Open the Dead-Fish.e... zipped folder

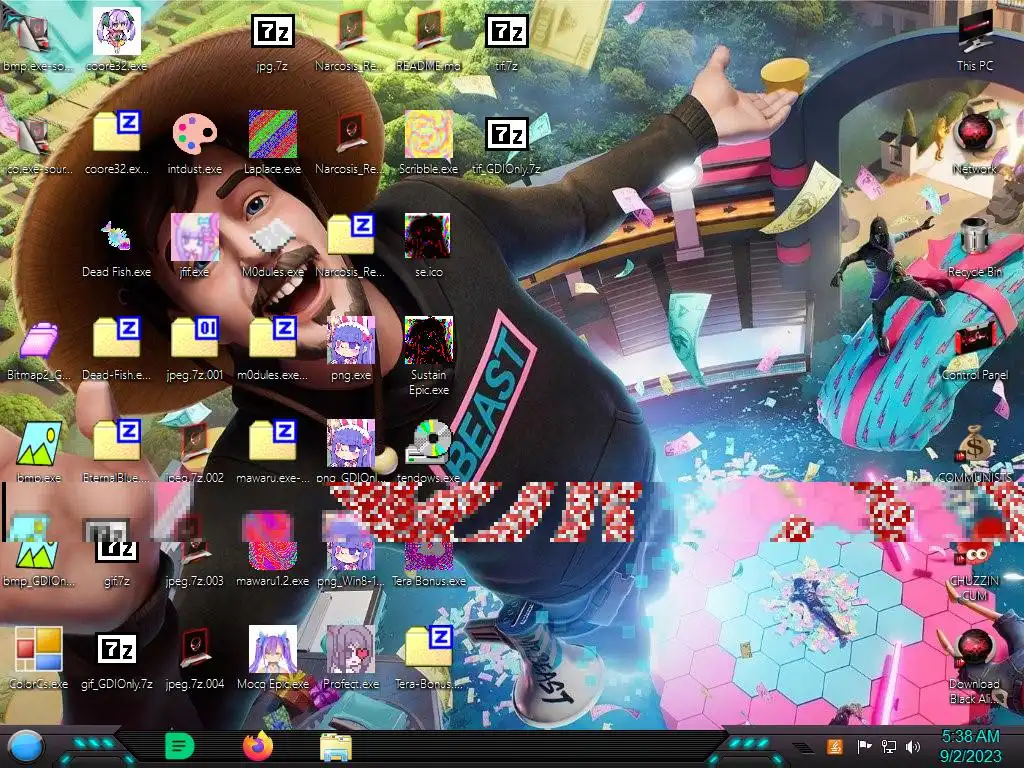[116, 338]
